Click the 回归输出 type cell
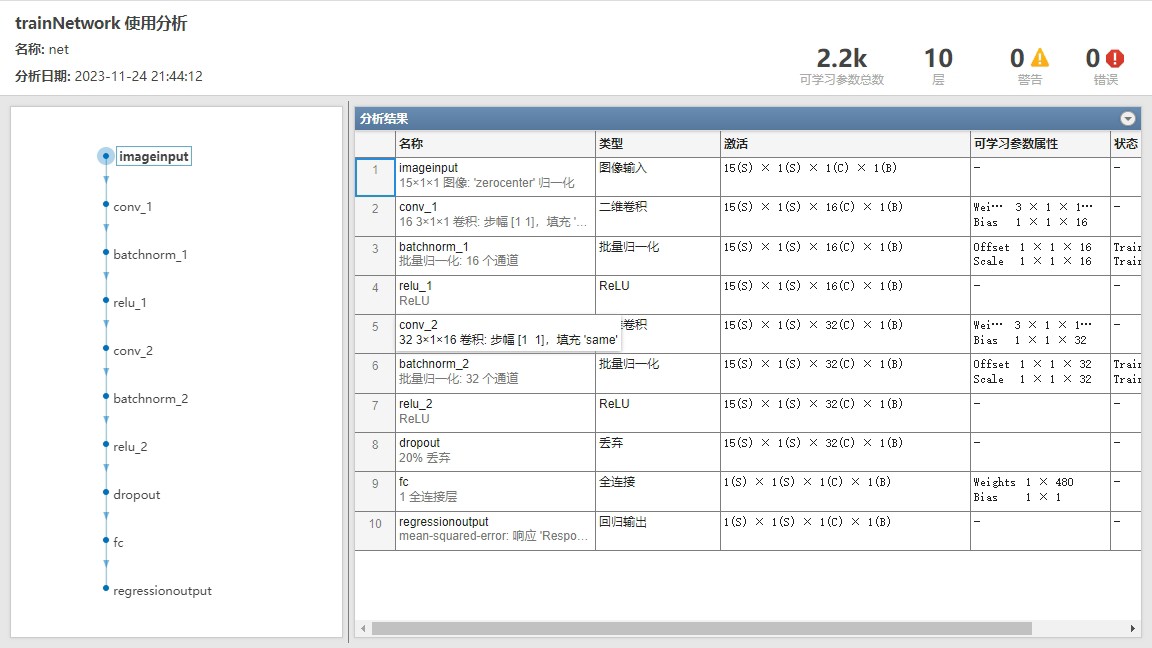The image size is (1152, 648). pos(658,530)
